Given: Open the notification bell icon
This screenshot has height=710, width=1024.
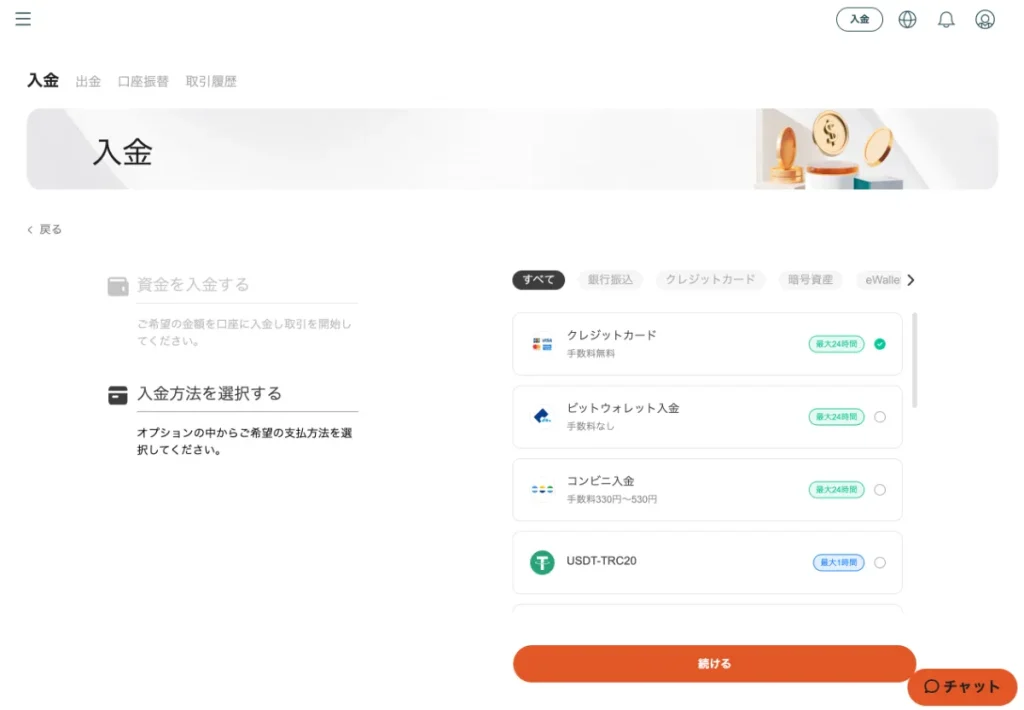Looking at the screenshot, I should (x=945, y=19).
